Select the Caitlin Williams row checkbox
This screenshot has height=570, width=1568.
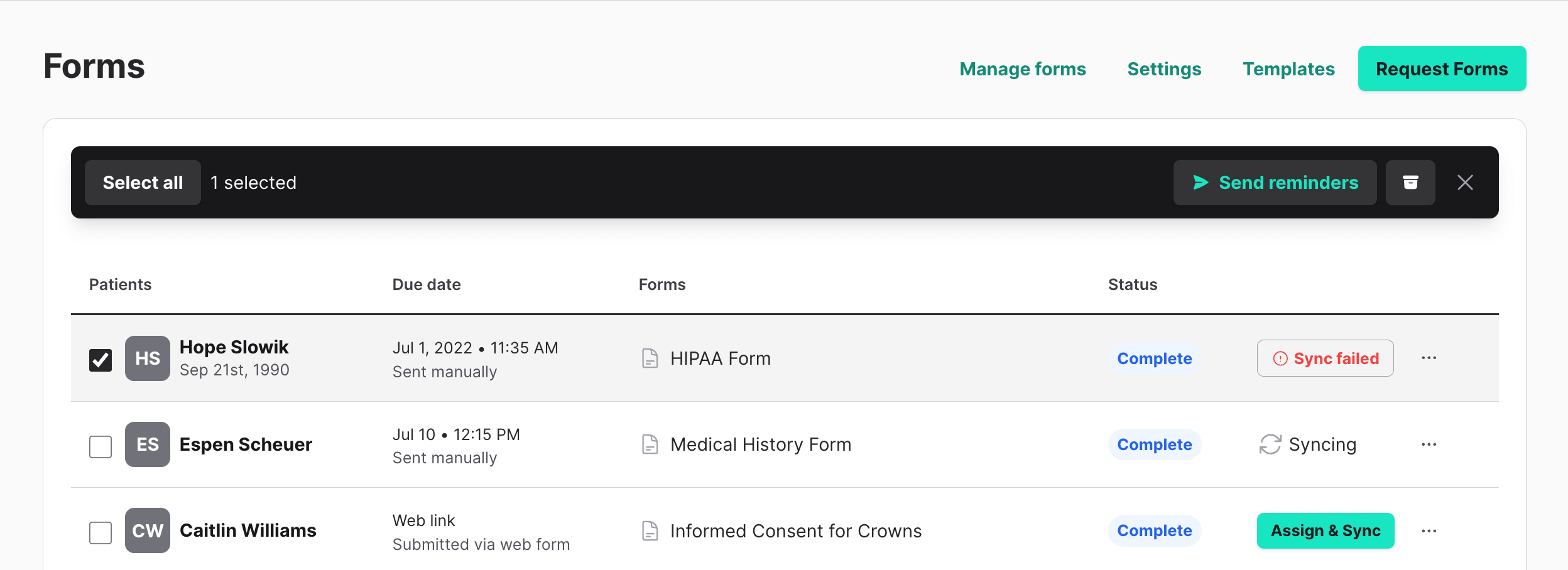pyautogui.click(x=101, y=533)
